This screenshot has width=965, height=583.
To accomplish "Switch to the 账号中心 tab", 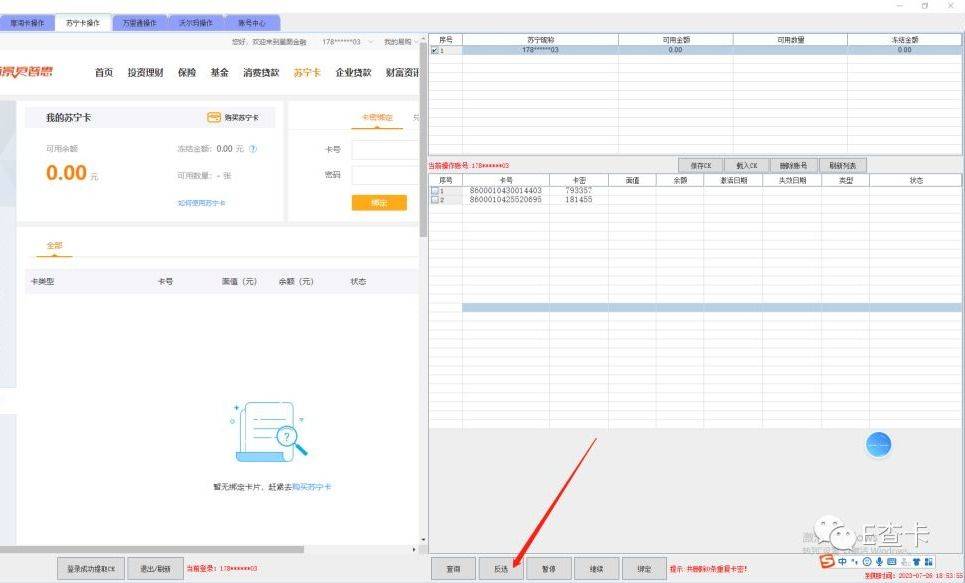I will click(x=251, y=21).
